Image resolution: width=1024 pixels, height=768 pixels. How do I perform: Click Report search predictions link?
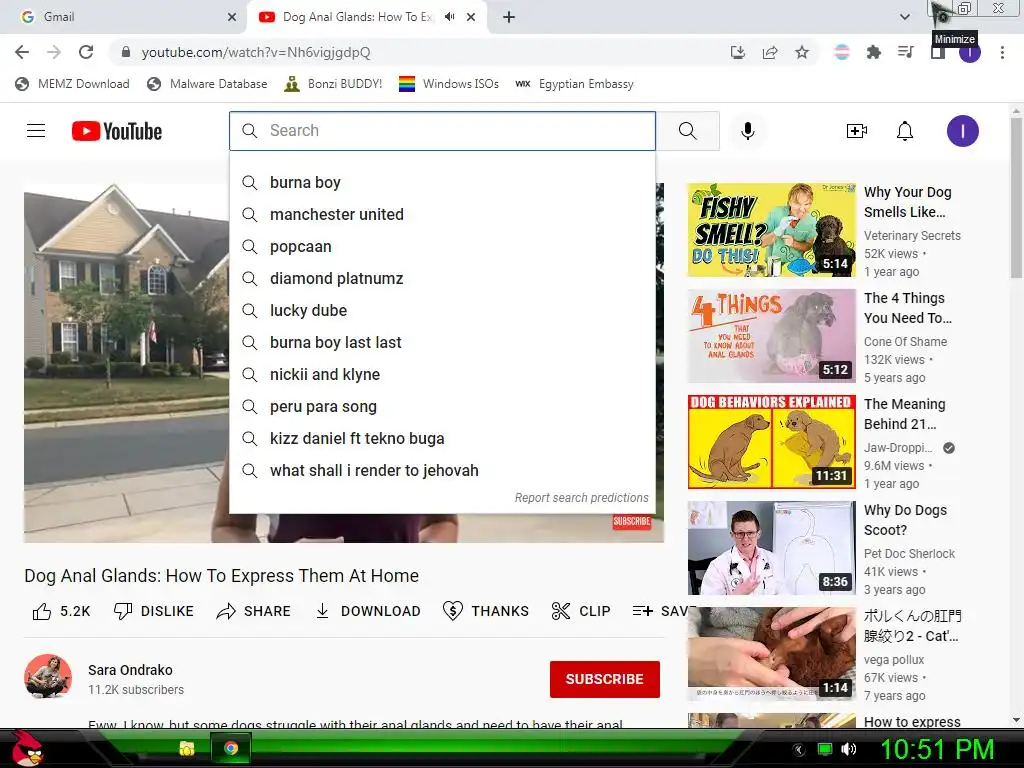click(581, 498)
